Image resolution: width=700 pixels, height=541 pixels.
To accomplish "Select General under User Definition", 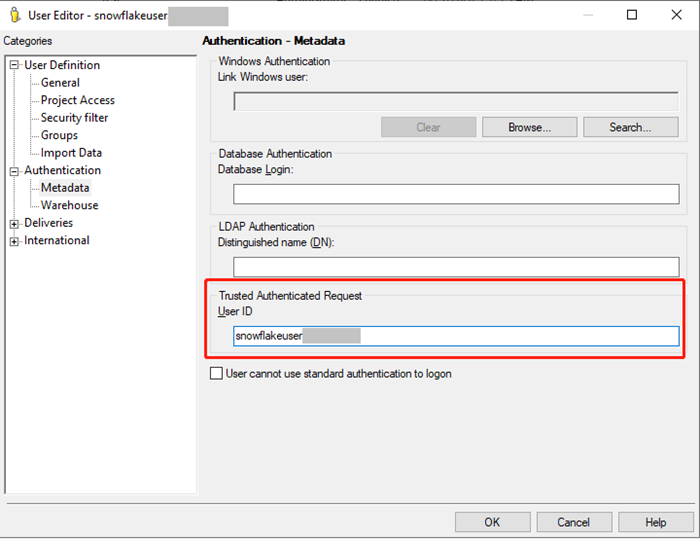I will tap(60, 83).
